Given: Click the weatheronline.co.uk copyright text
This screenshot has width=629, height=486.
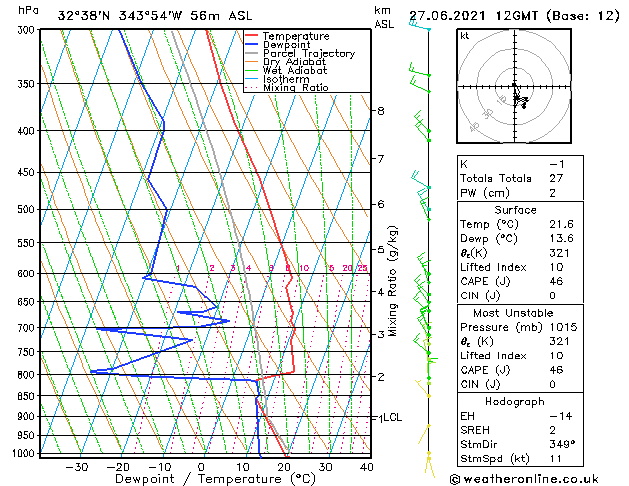Looking at the screenshot, I should coord(524,479).
